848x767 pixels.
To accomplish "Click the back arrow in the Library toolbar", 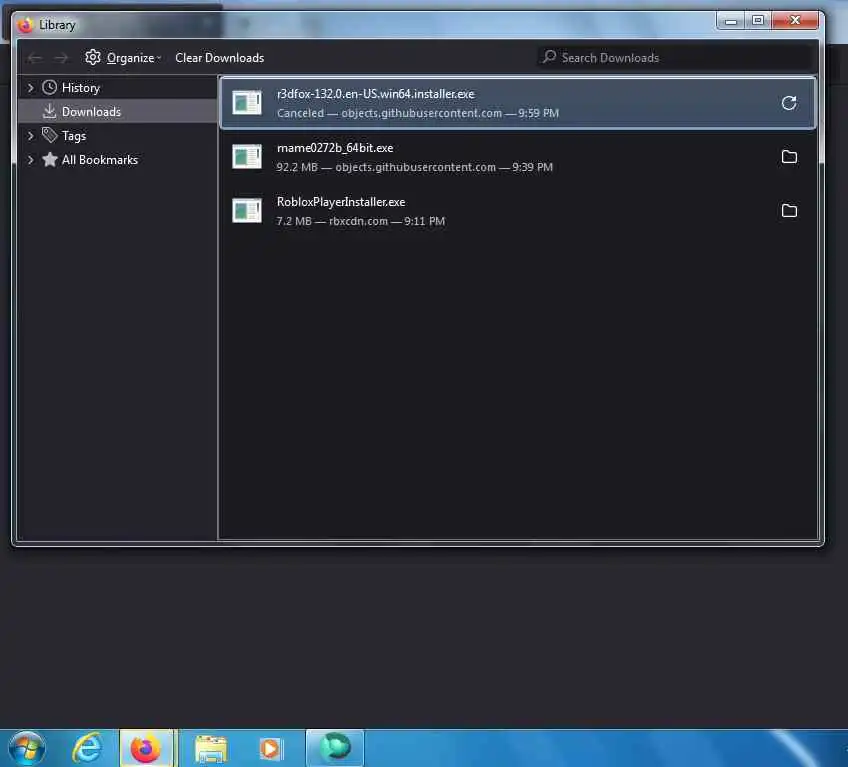I will pos(35,57).
